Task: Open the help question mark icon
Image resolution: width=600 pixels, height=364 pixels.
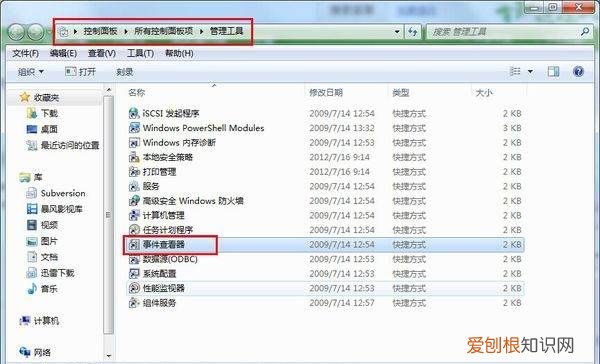Action: click(x=579, y=72)
